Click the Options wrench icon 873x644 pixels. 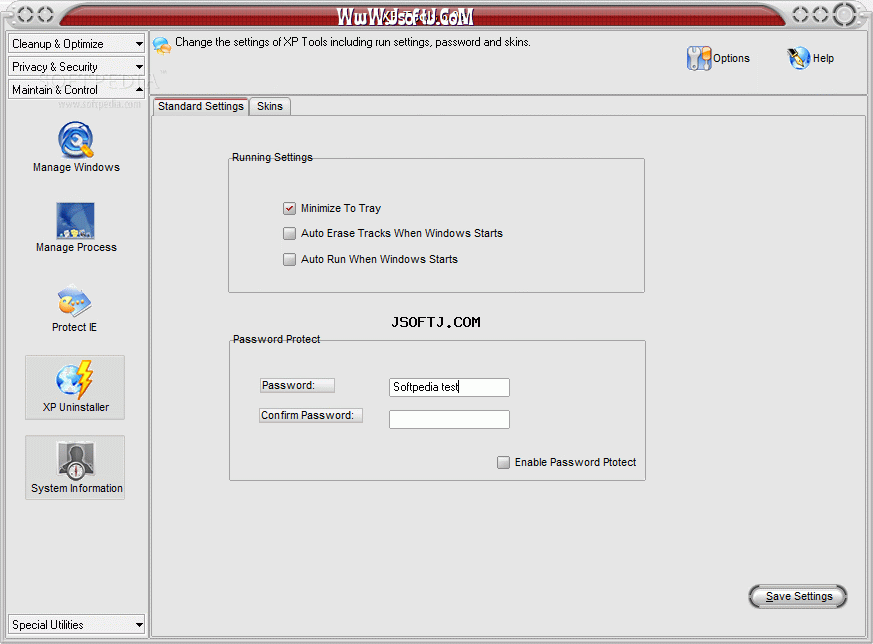(699, 58)
